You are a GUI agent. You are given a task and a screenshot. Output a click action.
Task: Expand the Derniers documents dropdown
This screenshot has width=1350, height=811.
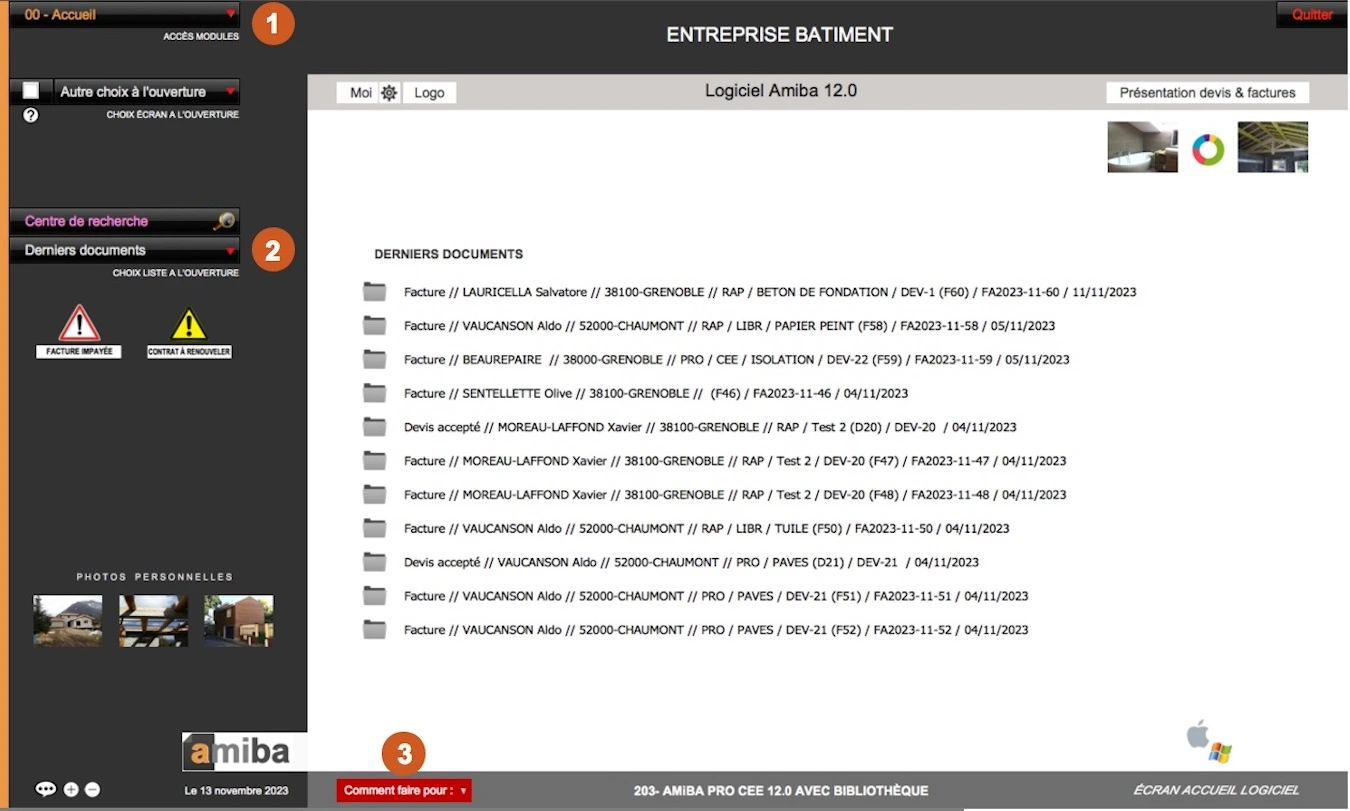click(x=124, y=251)
